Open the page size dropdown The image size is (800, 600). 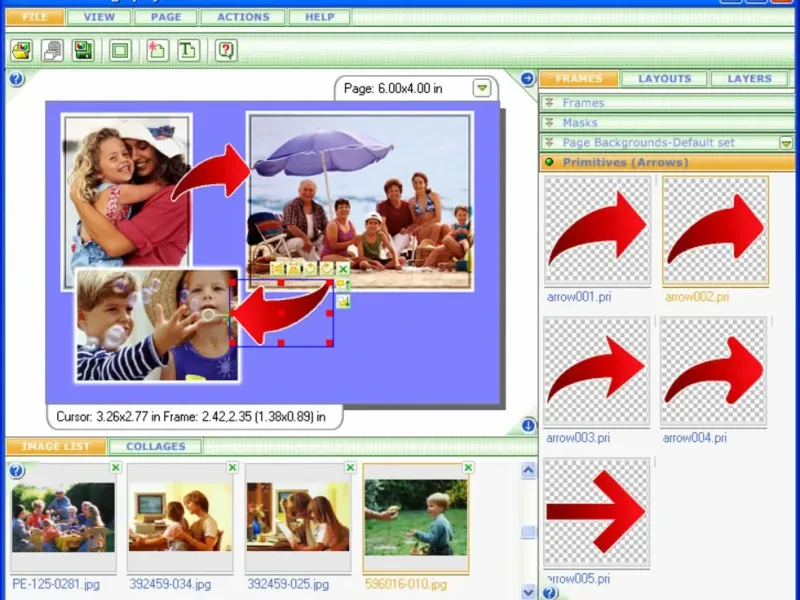click(x=482, y=88)
